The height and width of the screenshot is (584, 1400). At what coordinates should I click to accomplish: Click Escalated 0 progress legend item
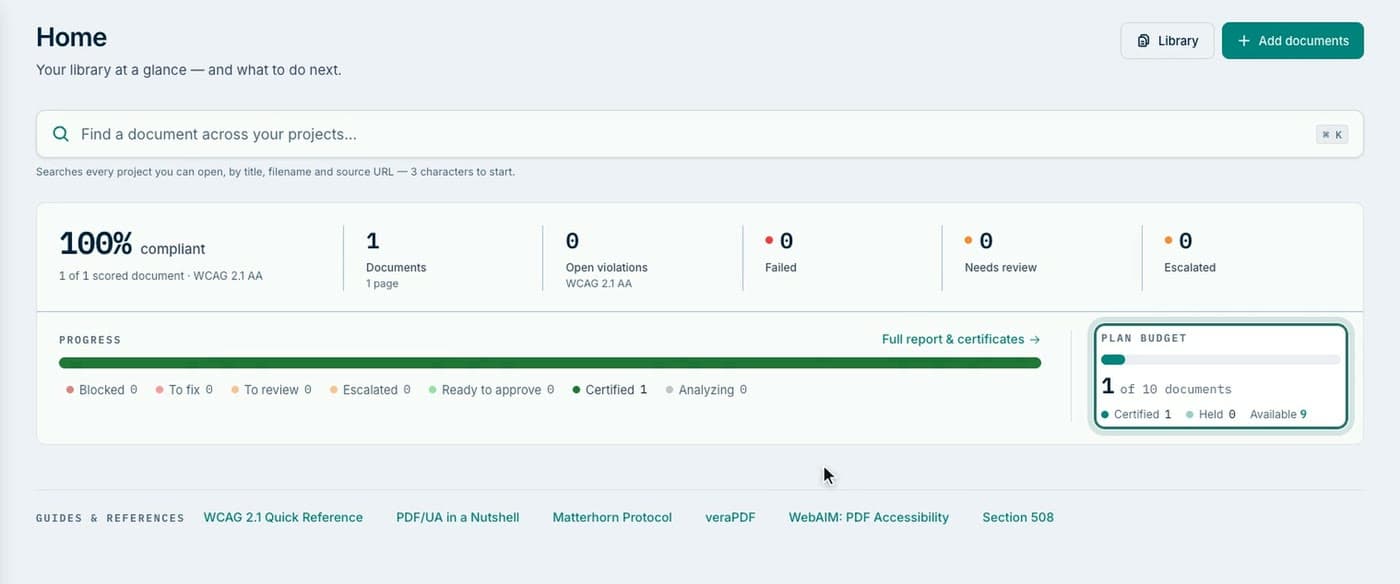(370, 390)
